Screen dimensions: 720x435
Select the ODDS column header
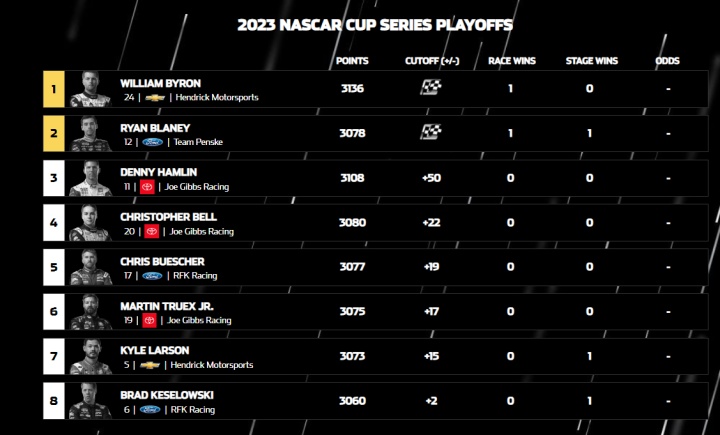click(x=667, y=61)
